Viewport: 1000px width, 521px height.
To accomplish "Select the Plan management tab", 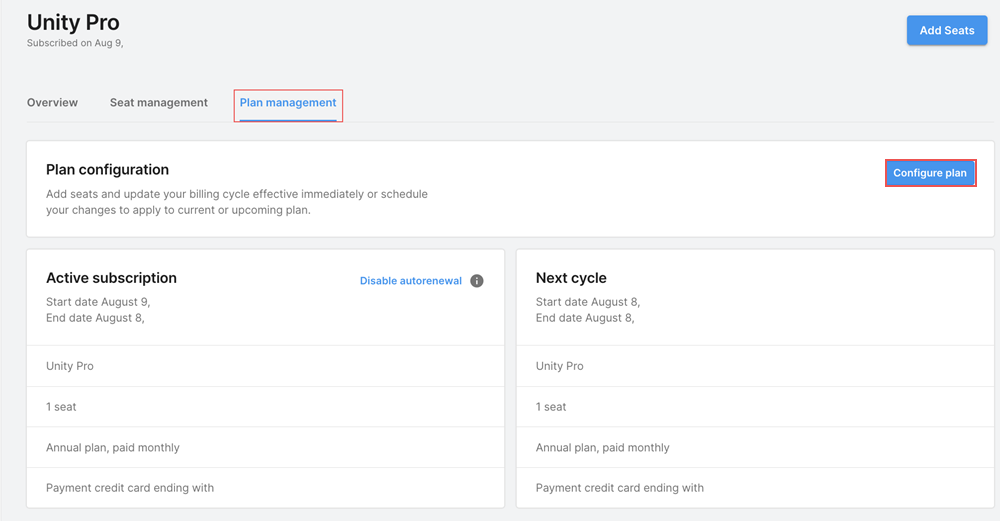I will (288, 103).
